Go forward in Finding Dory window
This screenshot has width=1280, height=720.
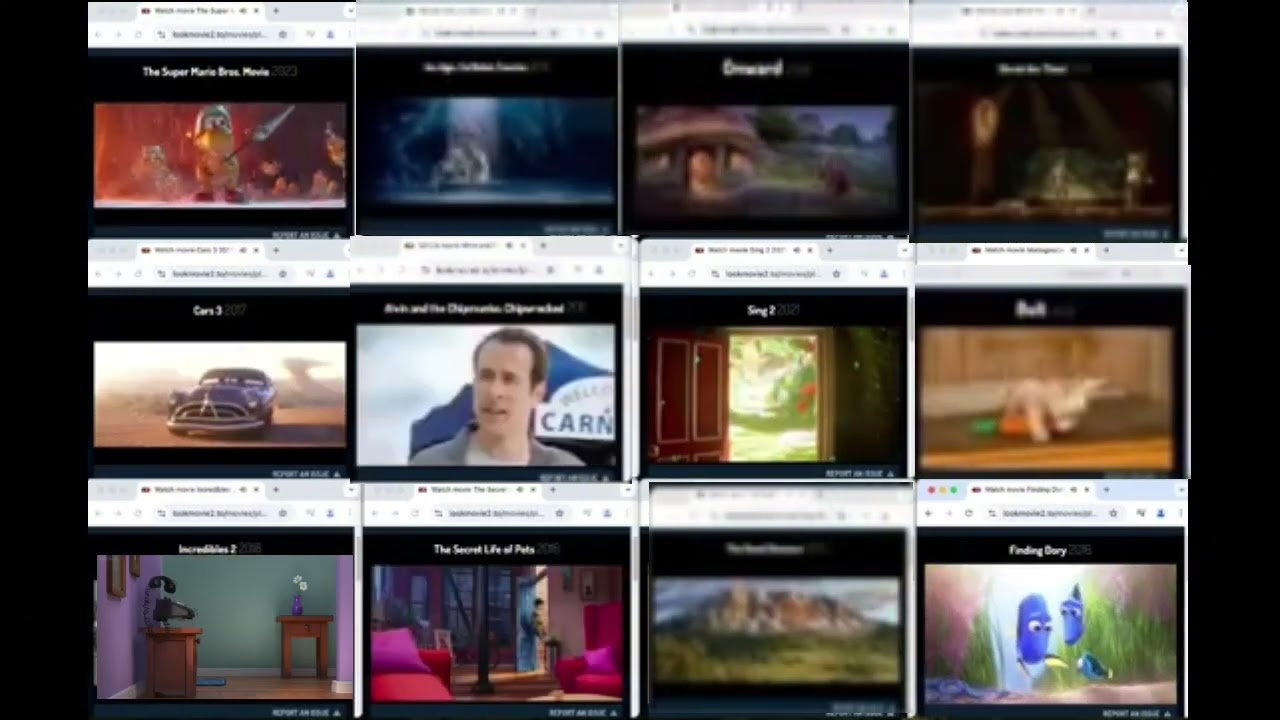(948, 513)
